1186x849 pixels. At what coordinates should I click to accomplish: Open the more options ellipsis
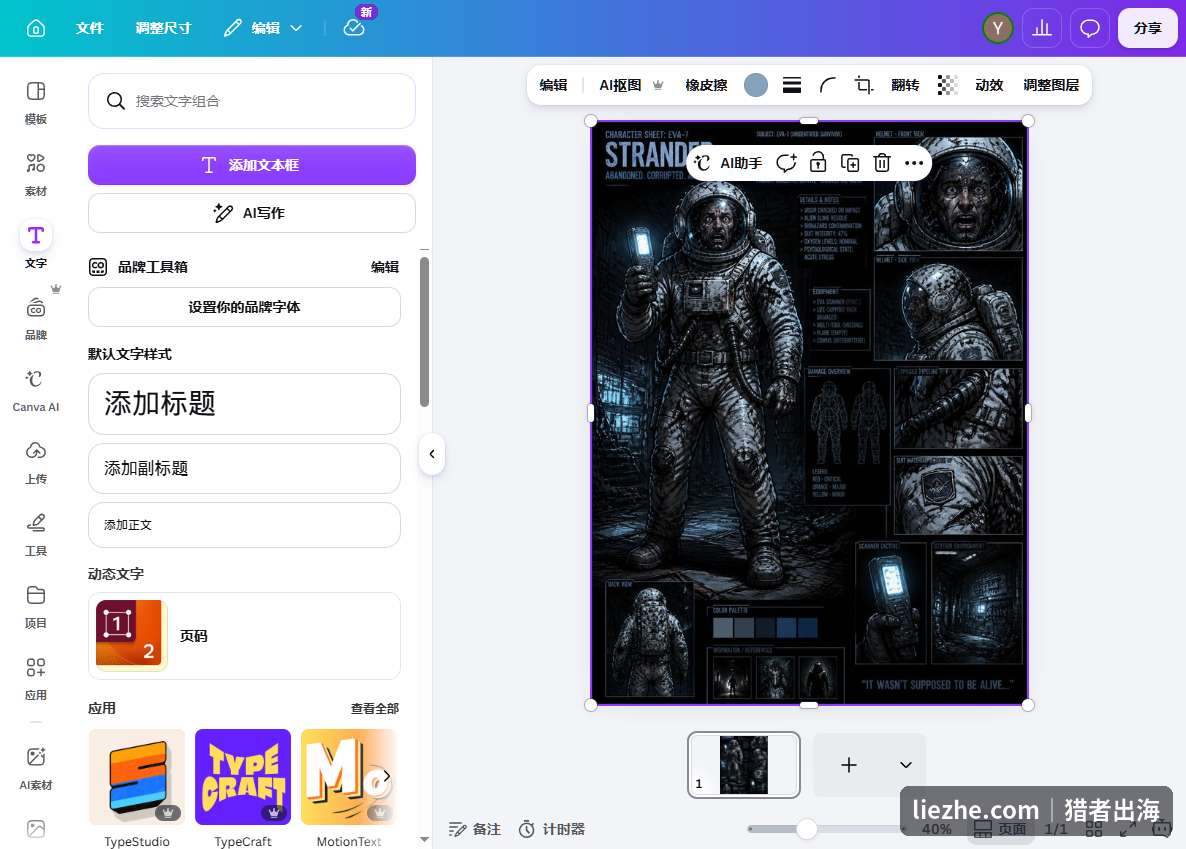[914, 163]
